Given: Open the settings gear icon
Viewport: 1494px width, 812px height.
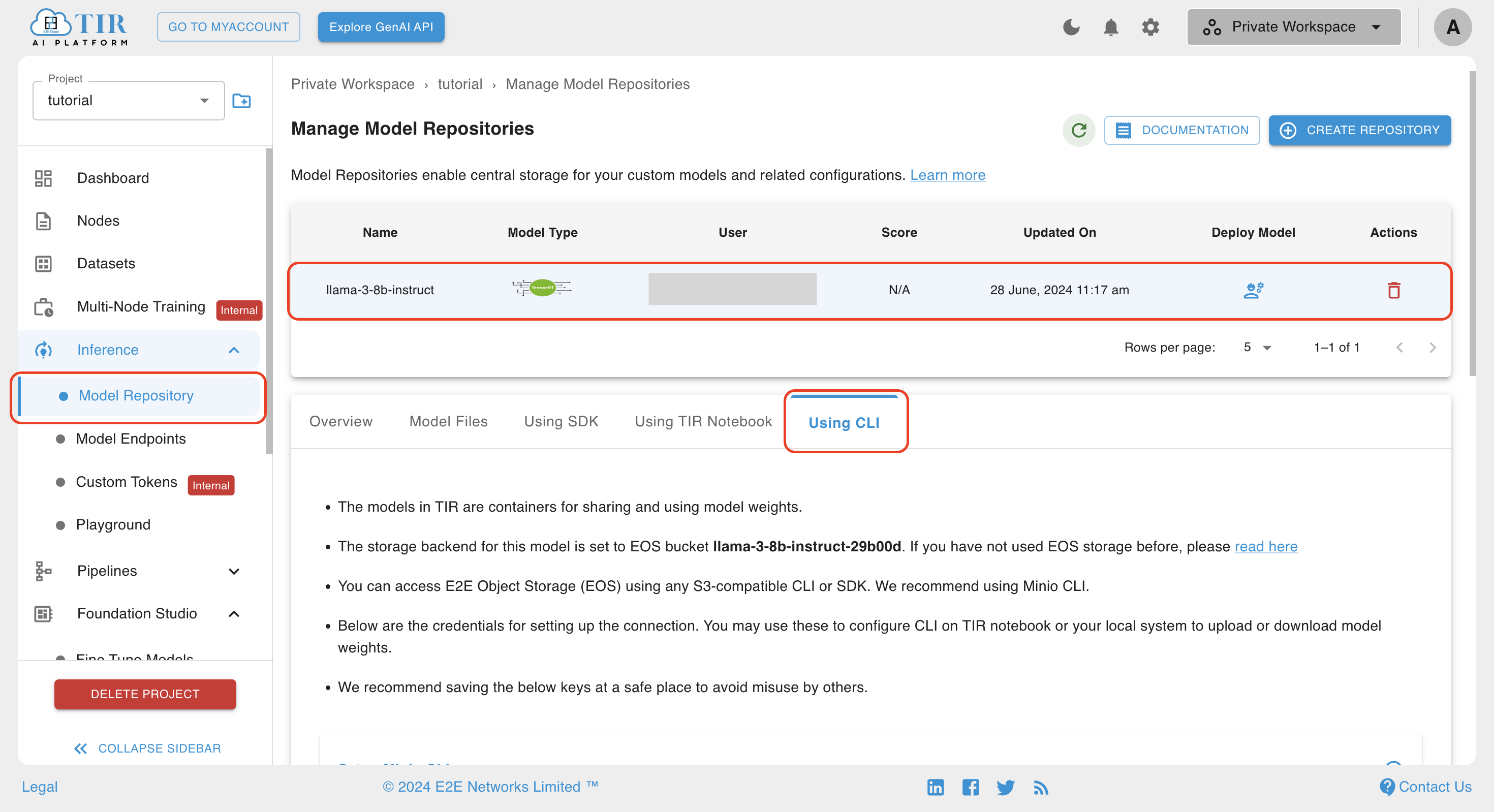Looking at the screenshot, I should (1150, 27).
